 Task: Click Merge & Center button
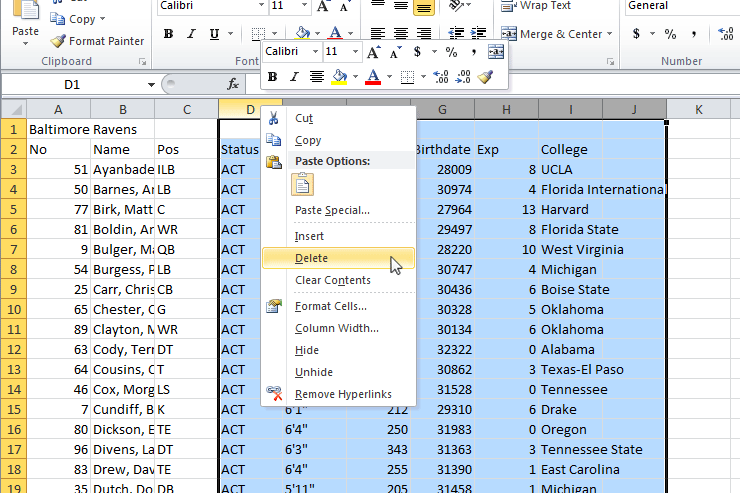[551, 34]
